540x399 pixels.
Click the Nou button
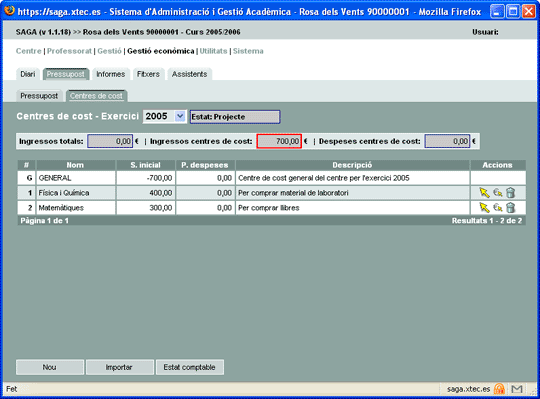coord(50,367)
